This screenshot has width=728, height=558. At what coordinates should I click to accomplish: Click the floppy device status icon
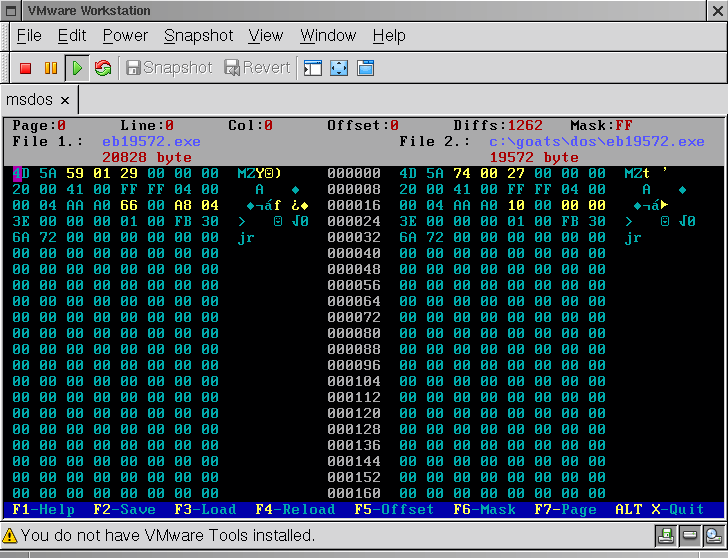pos(666,536)
